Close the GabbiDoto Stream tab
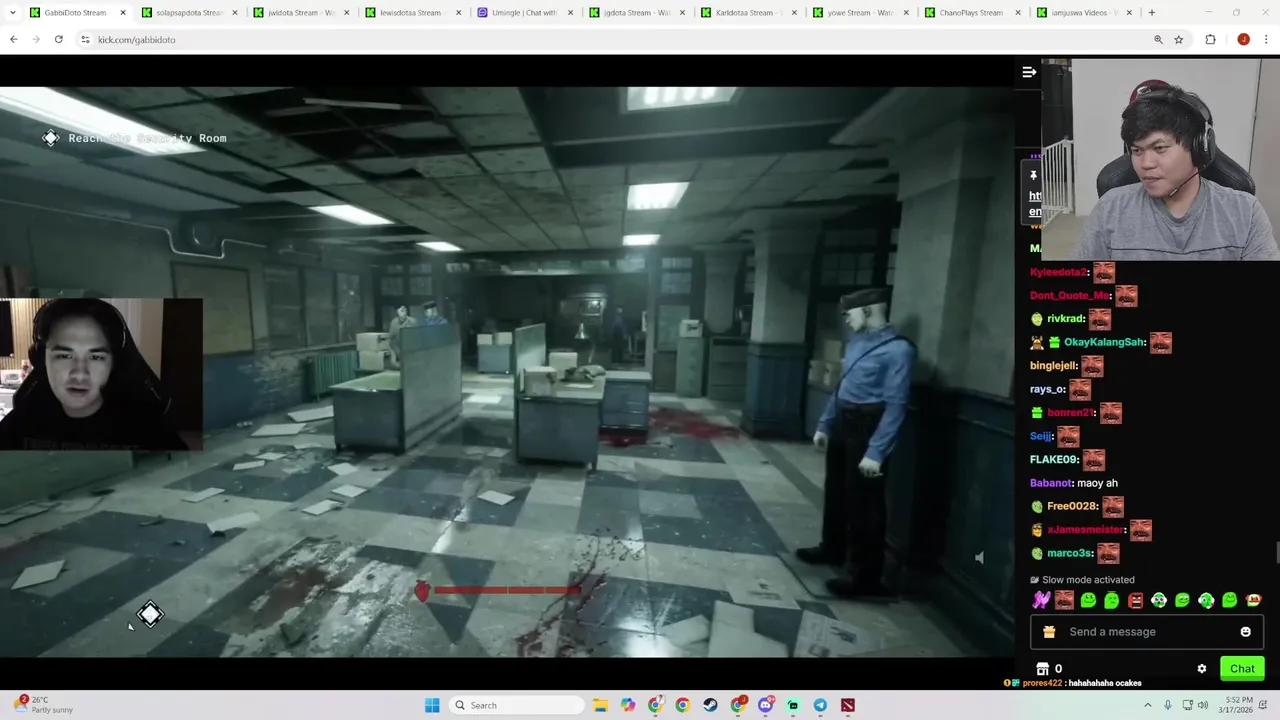The image size is (1280, 720). (123, 13)
